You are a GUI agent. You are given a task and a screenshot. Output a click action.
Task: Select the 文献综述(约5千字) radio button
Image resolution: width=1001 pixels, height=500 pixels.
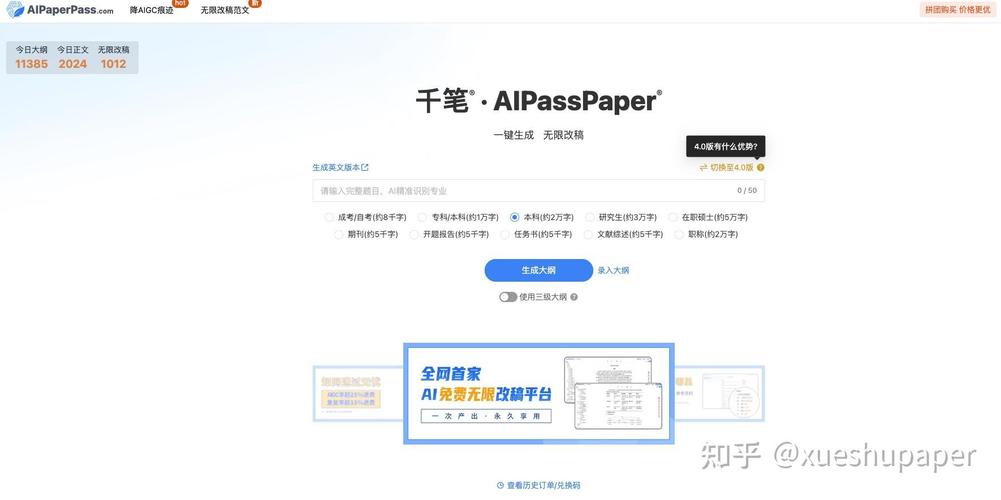[588, 234]
